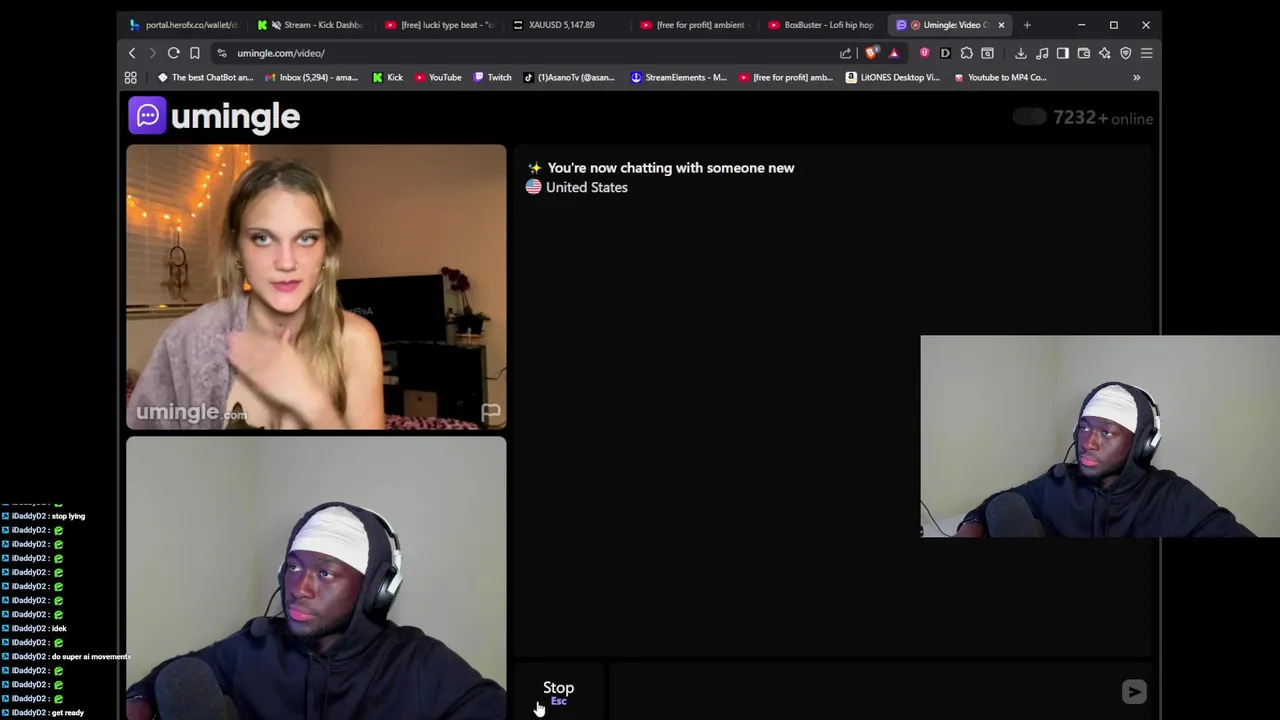The width and height of the screenshot is (1280, 720).
Task: Click the "idek" chat message
Action: point(59,628)
